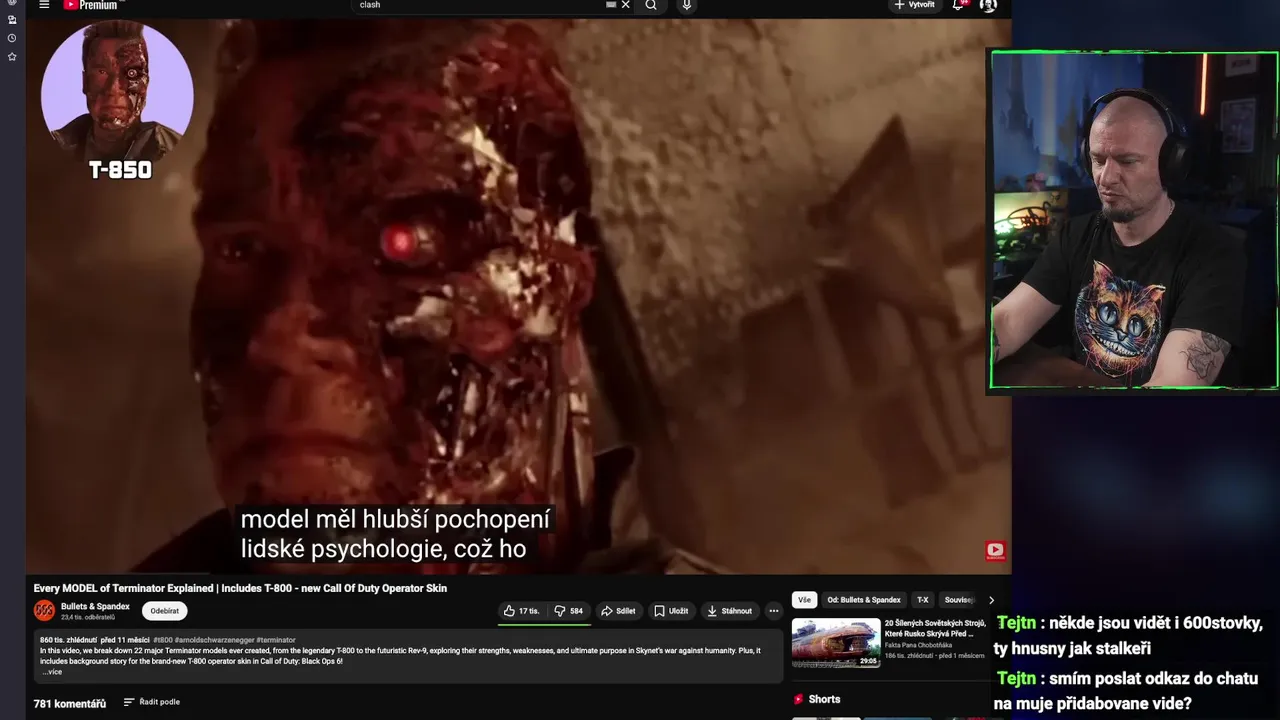Click the magnifier search button
Screen dimensions: 1280x720
pos(651,5)
